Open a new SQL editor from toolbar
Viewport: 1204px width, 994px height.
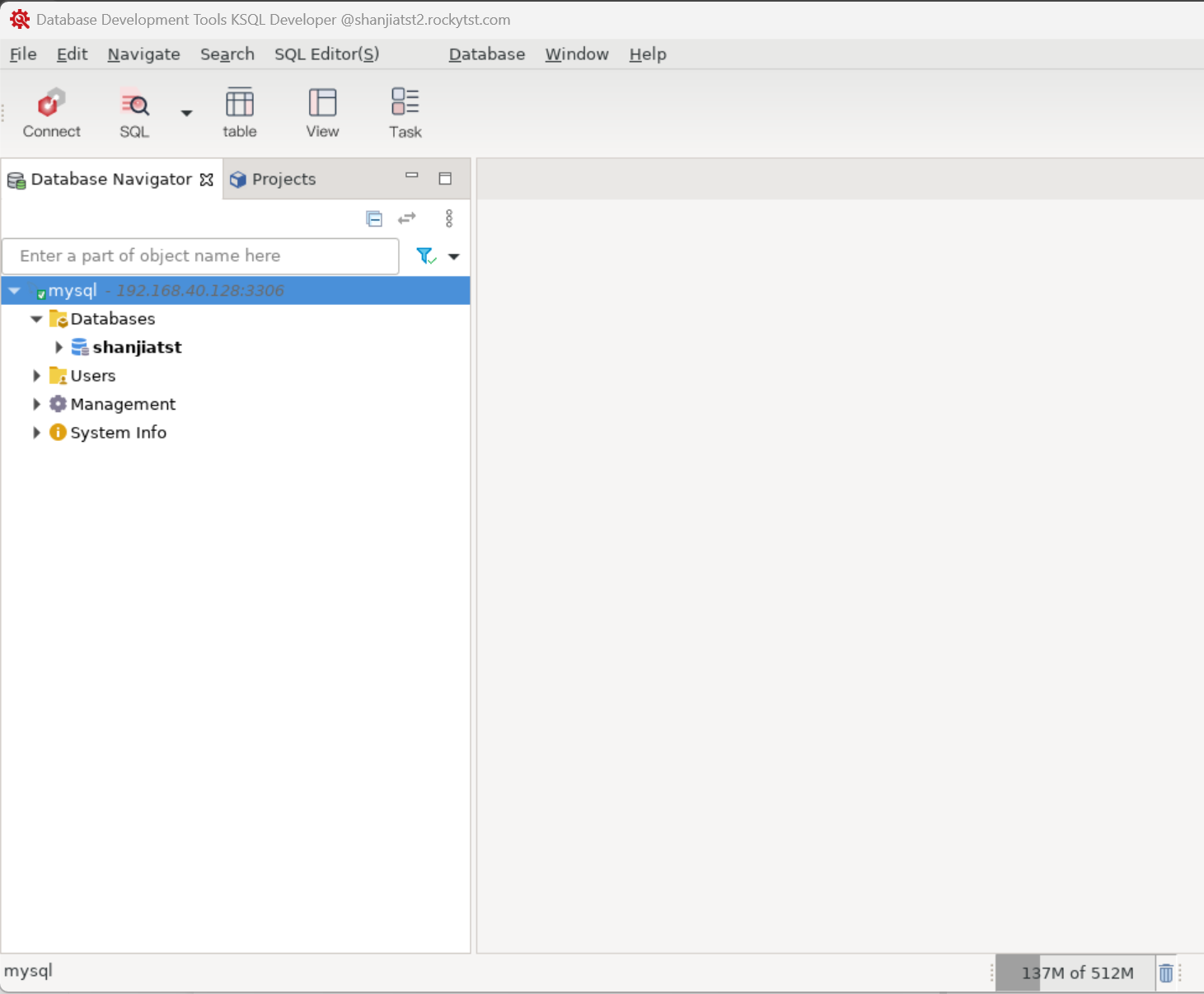pos(134,113)
